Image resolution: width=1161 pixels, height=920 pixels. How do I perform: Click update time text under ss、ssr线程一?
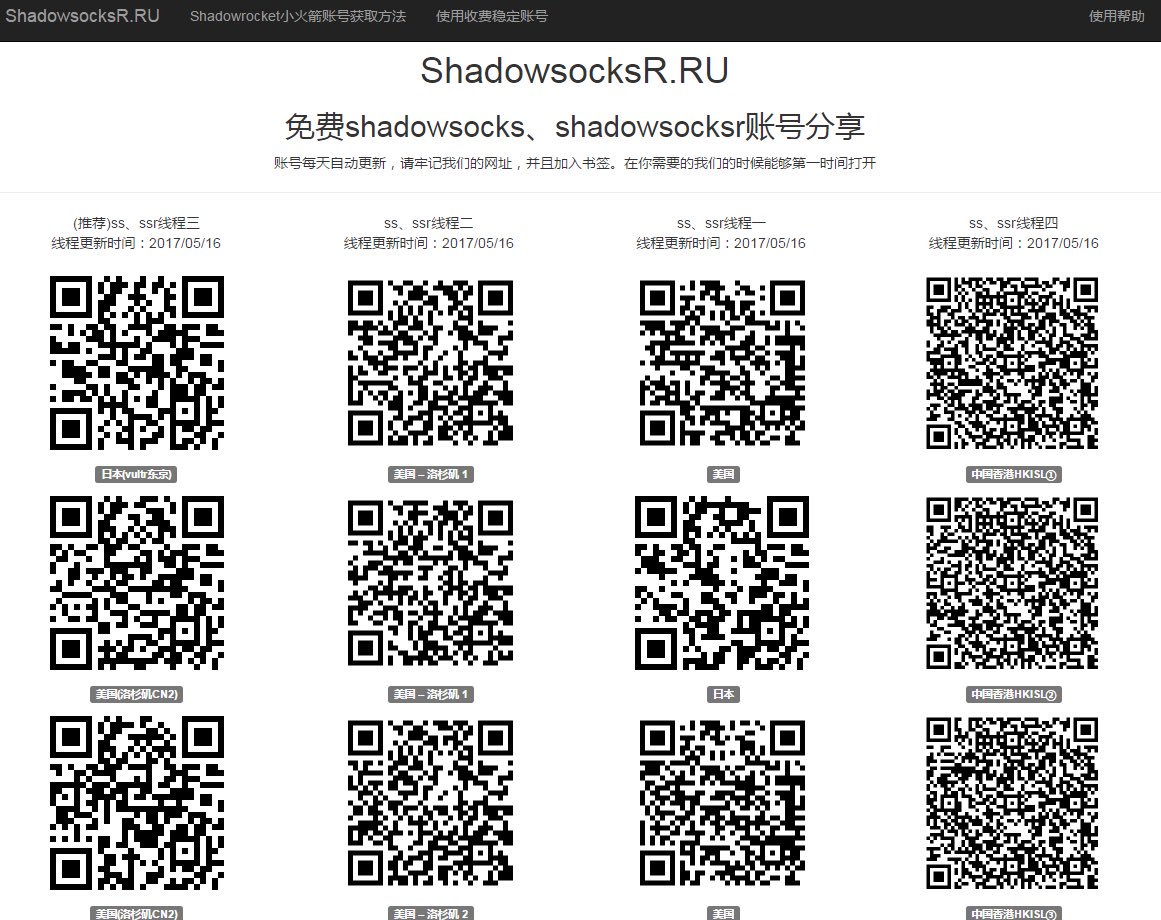click(721, 243)
